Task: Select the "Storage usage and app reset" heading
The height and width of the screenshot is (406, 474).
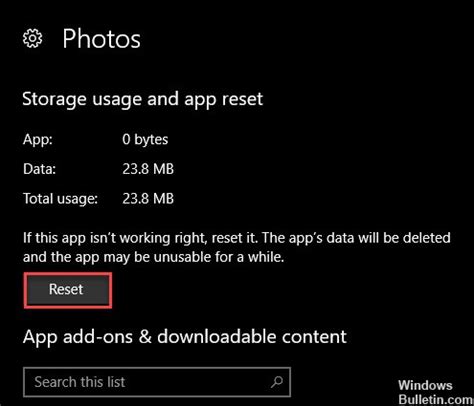Action: tap(143, 100)
